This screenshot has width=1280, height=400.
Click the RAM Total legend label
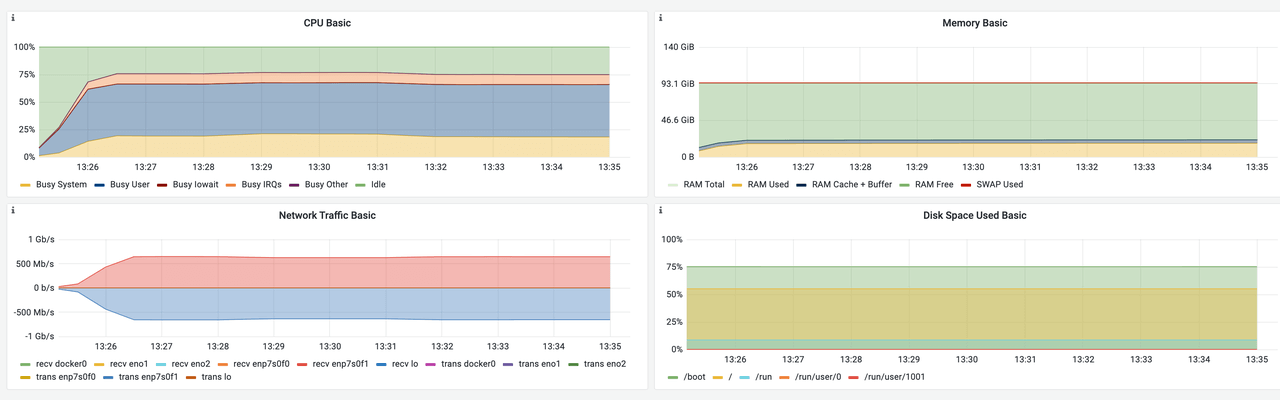point(703,184)
